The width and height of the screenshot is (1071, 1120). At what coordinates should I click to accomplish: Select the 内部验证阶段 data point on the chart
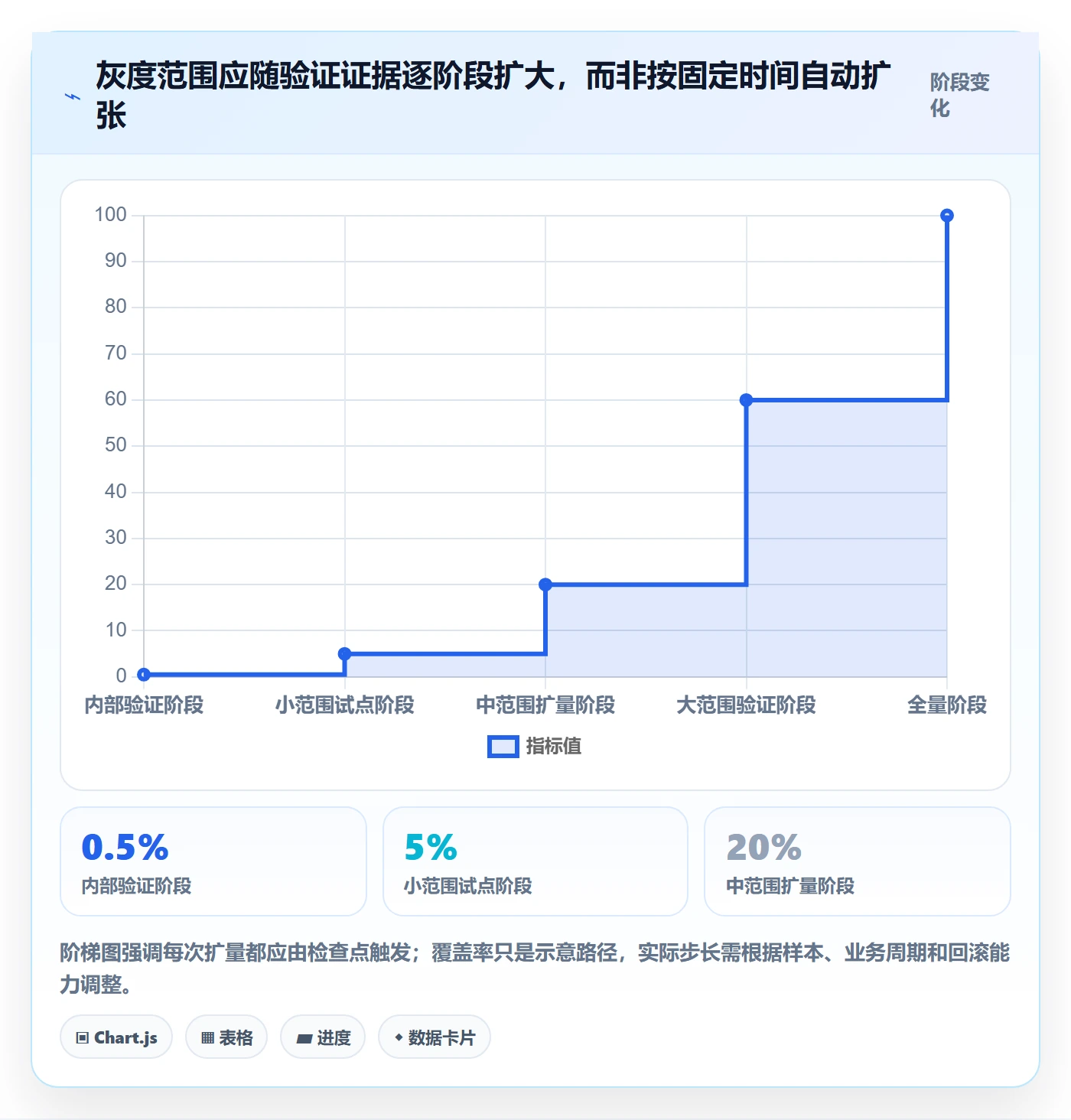coord(144,674)
